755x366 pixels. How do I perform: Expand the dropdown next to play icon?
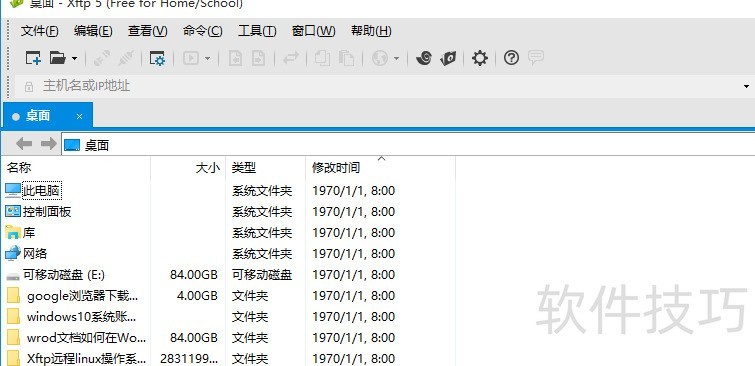click(208, 59)
